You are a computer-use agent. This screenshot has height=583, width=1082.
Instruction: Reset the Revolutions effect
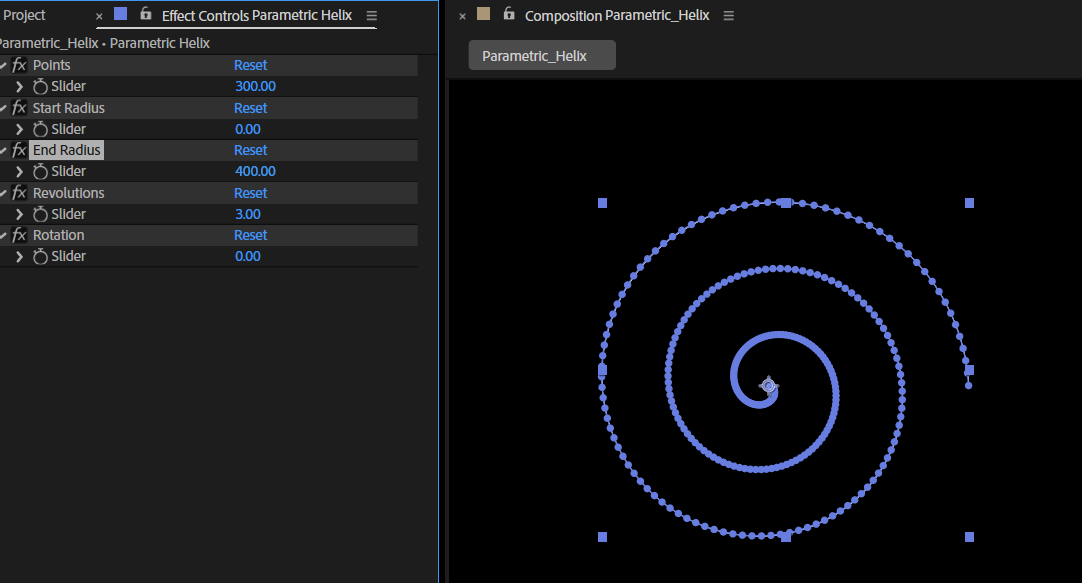click(250, 193)
